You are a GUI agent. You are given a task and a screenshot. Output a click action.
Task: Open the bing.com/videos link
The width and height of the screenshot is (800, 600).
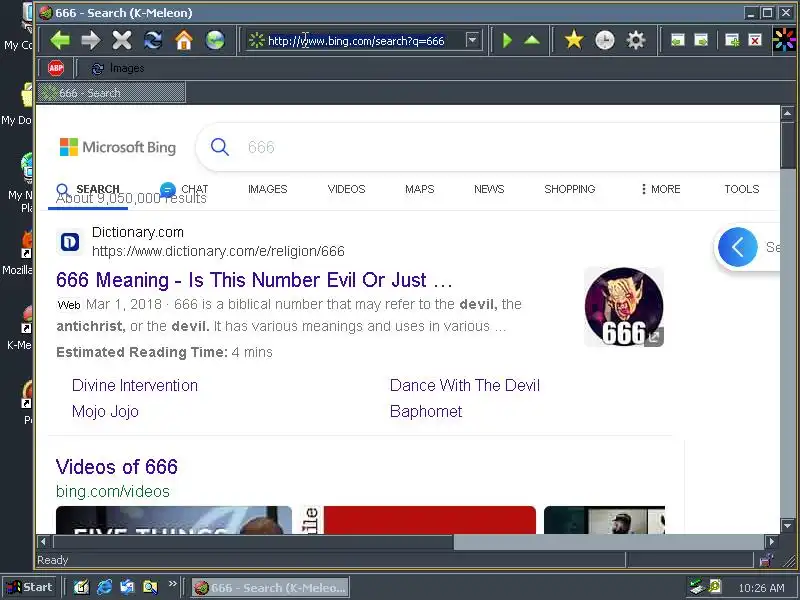coord(113,491)
